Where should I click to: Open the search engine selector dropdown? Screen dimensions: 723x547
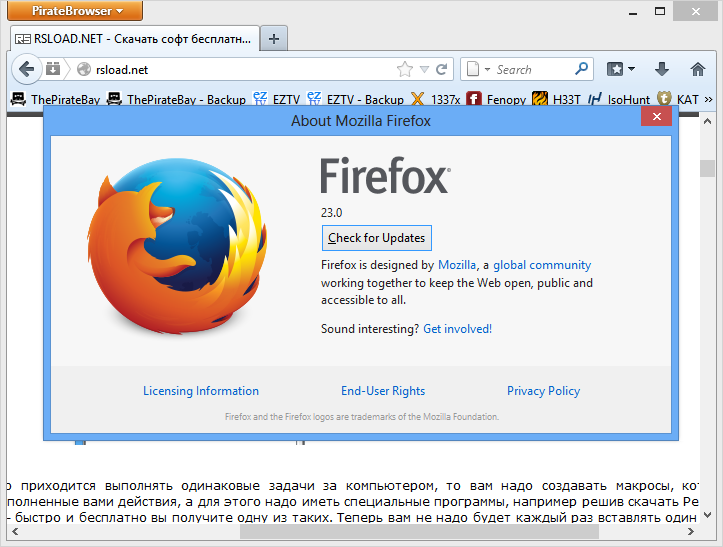pyautogui.click(x=477, y=70)
